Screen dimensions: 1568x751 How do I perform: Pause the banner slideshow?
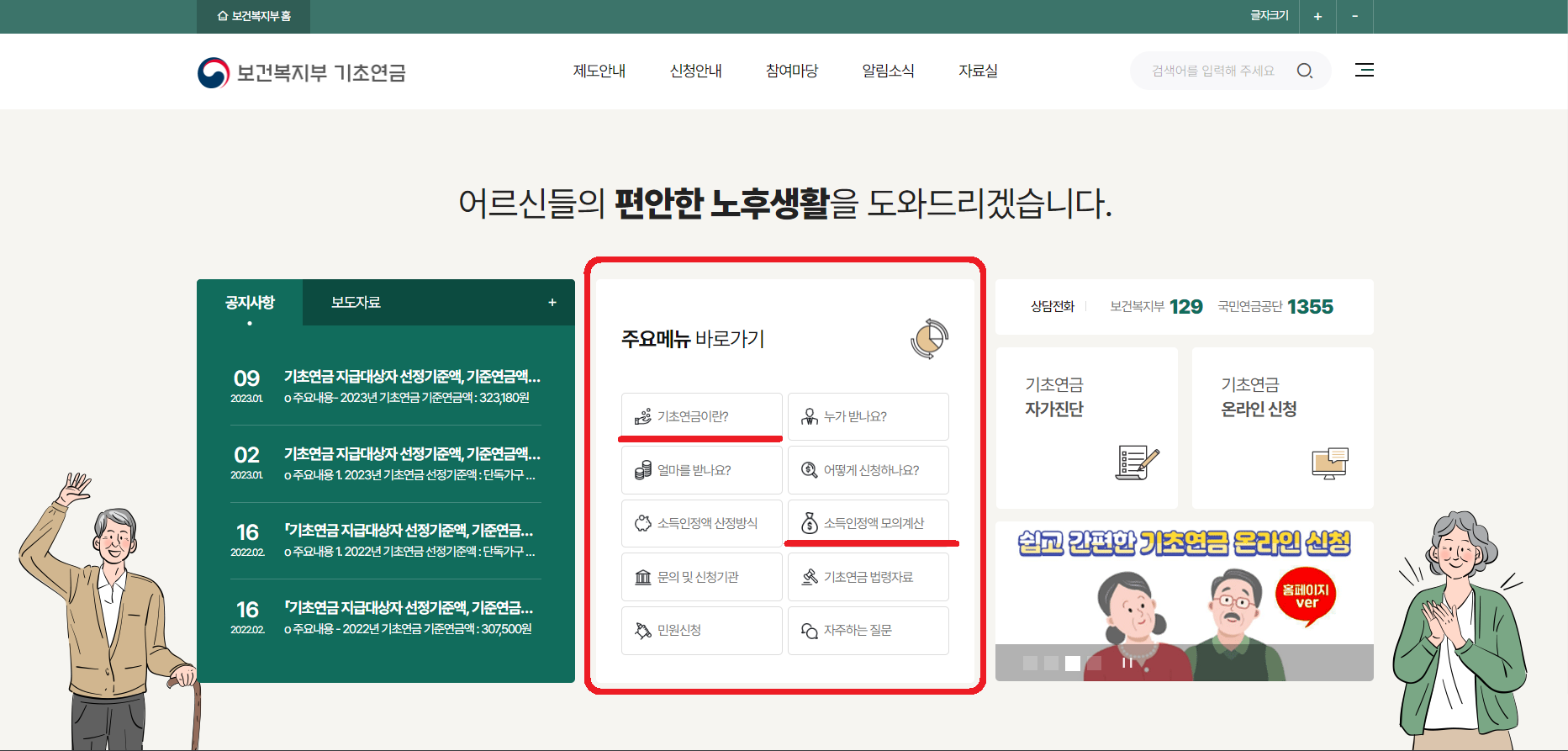coord(1127,663)
